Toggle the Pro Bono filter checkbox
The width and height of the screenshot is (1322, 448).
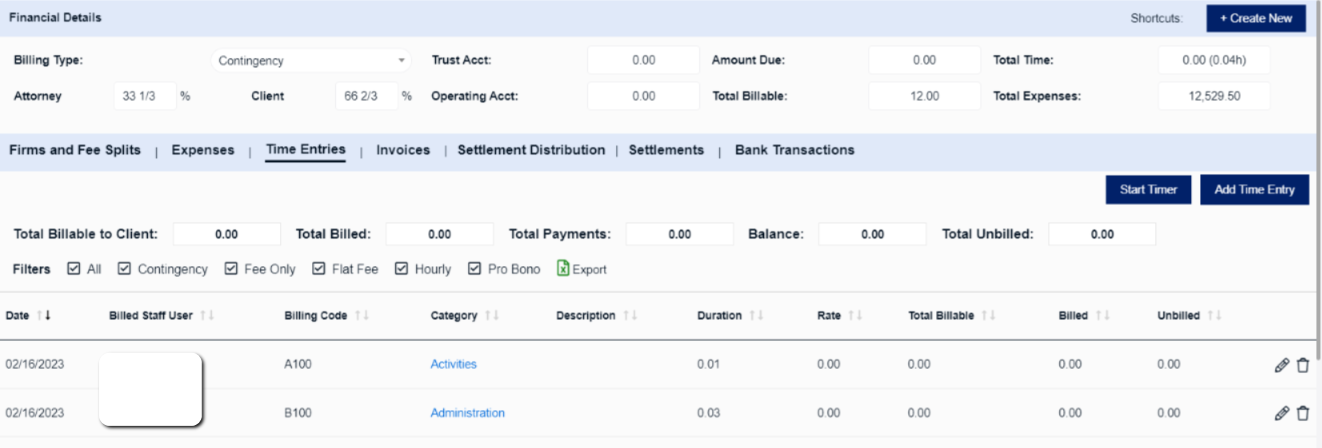pos(475,269)
